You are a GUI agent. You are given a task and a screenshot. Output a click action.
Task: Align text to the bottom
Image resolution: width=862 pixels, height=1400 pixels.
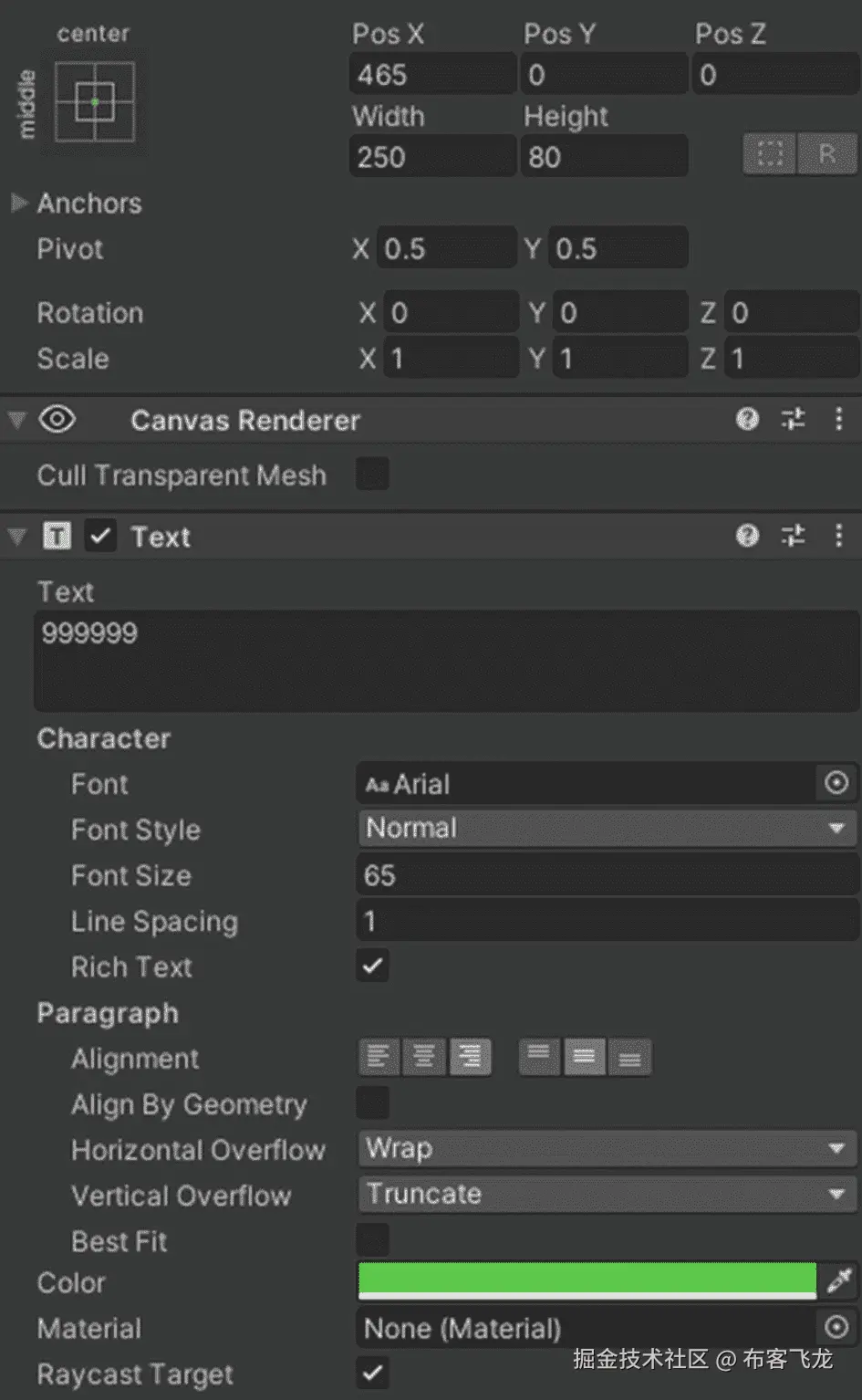629,1058
